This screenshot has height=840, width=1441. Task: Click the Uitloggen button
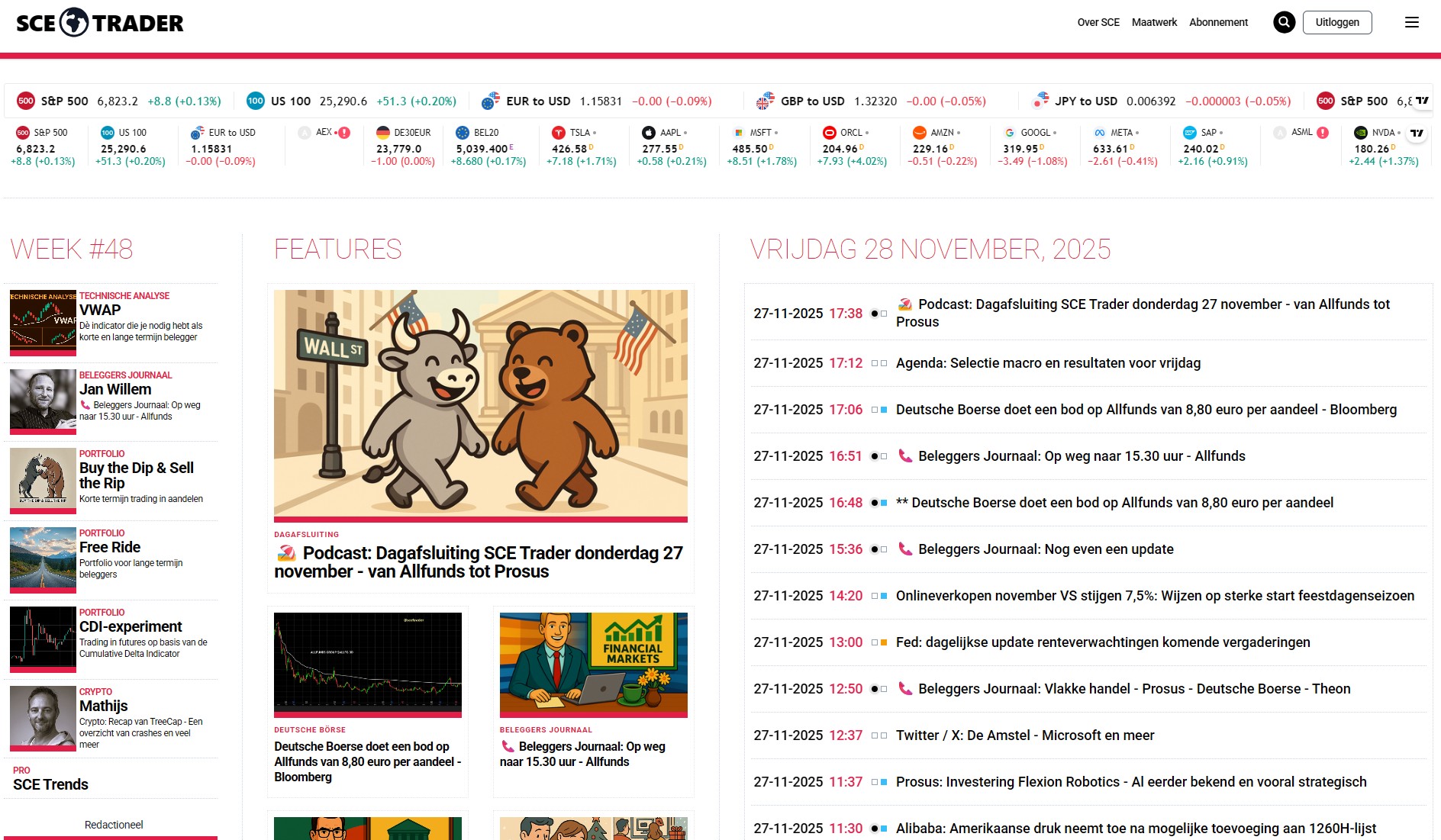pyautogui.click(x=1336, y=22)
